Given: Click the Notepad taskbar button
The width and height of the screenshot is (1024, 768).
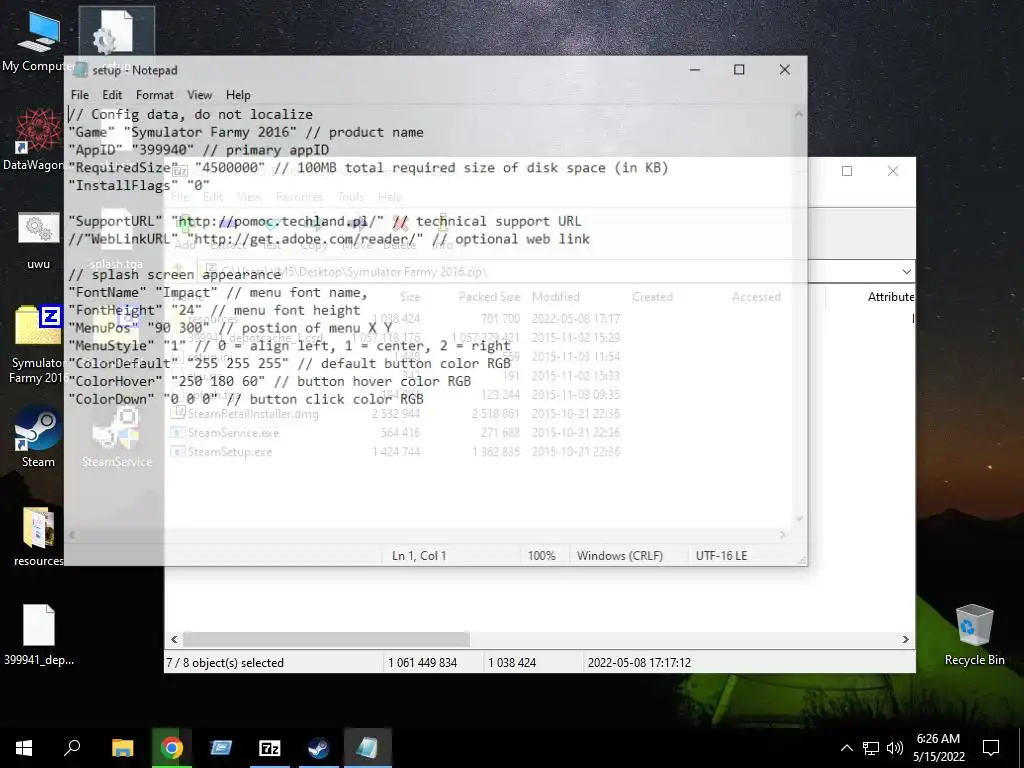Looking at the screenshot, I should pos(368,748).
